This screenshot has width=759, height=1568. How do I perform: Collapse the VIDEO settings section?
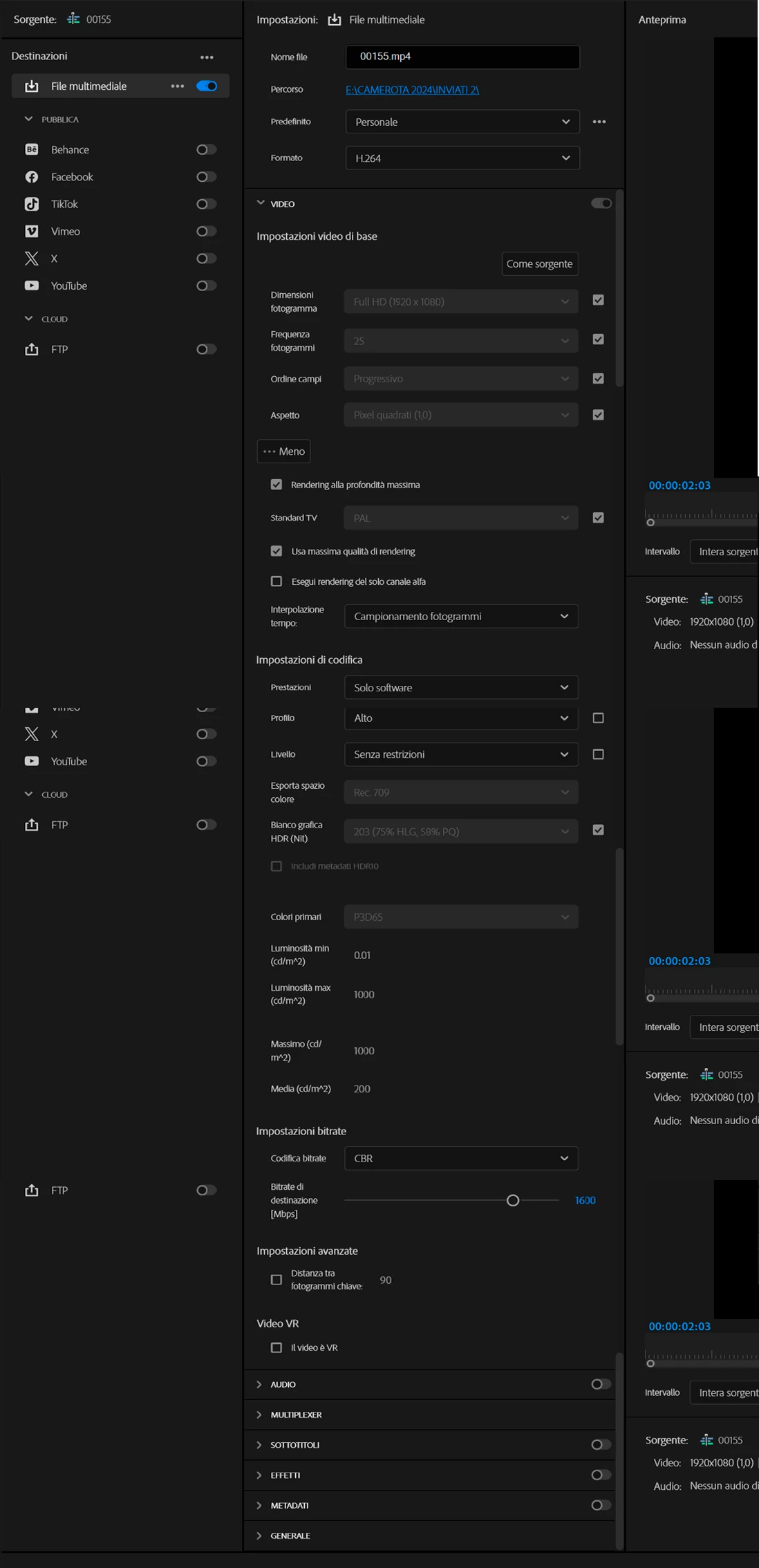[x=261, y=203]
